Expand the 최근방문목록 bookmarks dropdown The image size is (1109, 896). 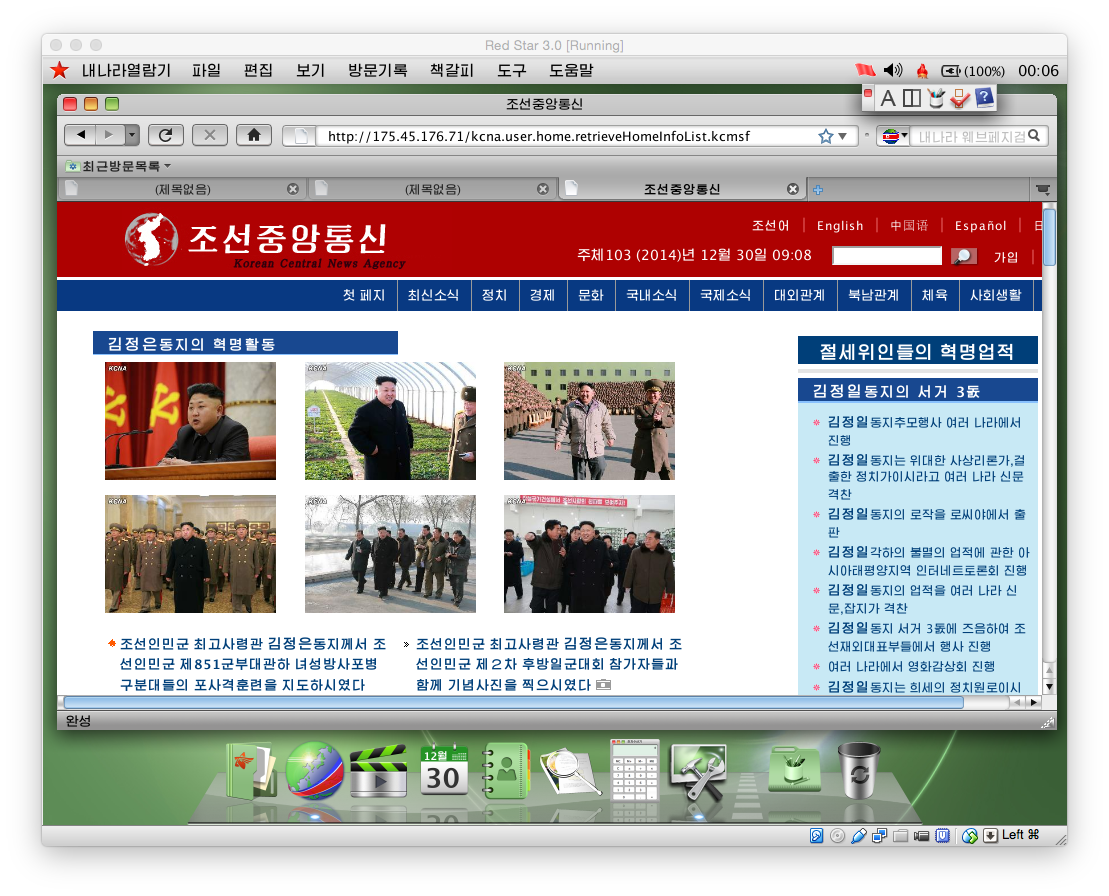[118, 165]
